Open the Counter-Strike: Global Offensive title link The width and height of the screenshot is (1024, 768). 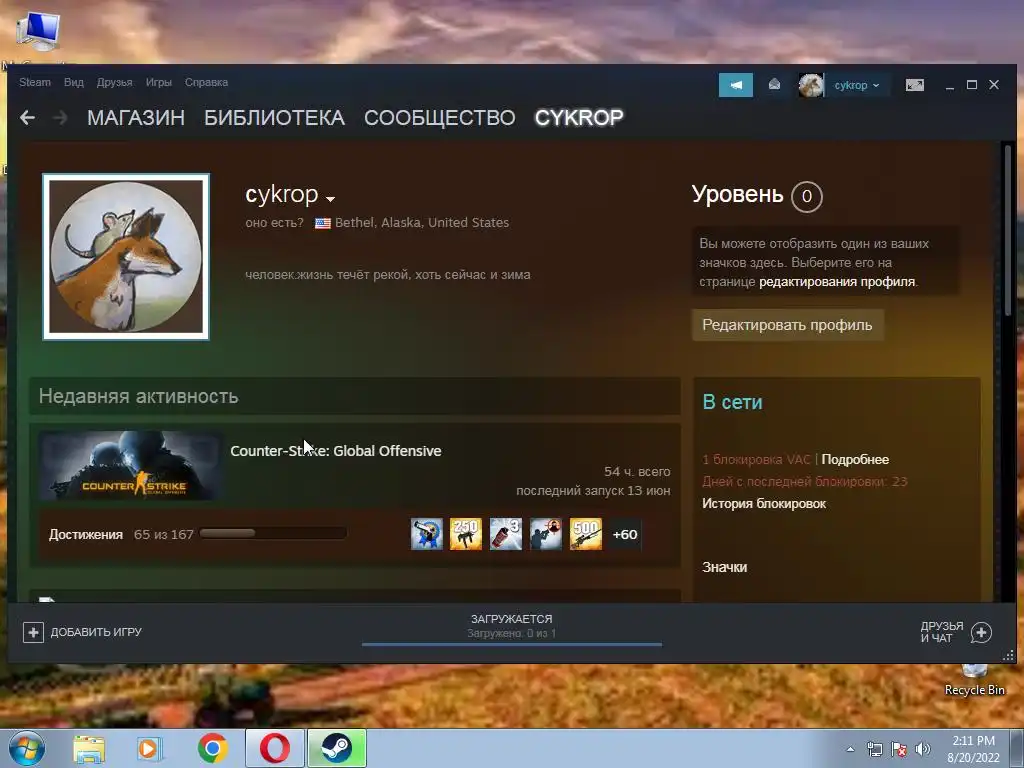(336, 451)
